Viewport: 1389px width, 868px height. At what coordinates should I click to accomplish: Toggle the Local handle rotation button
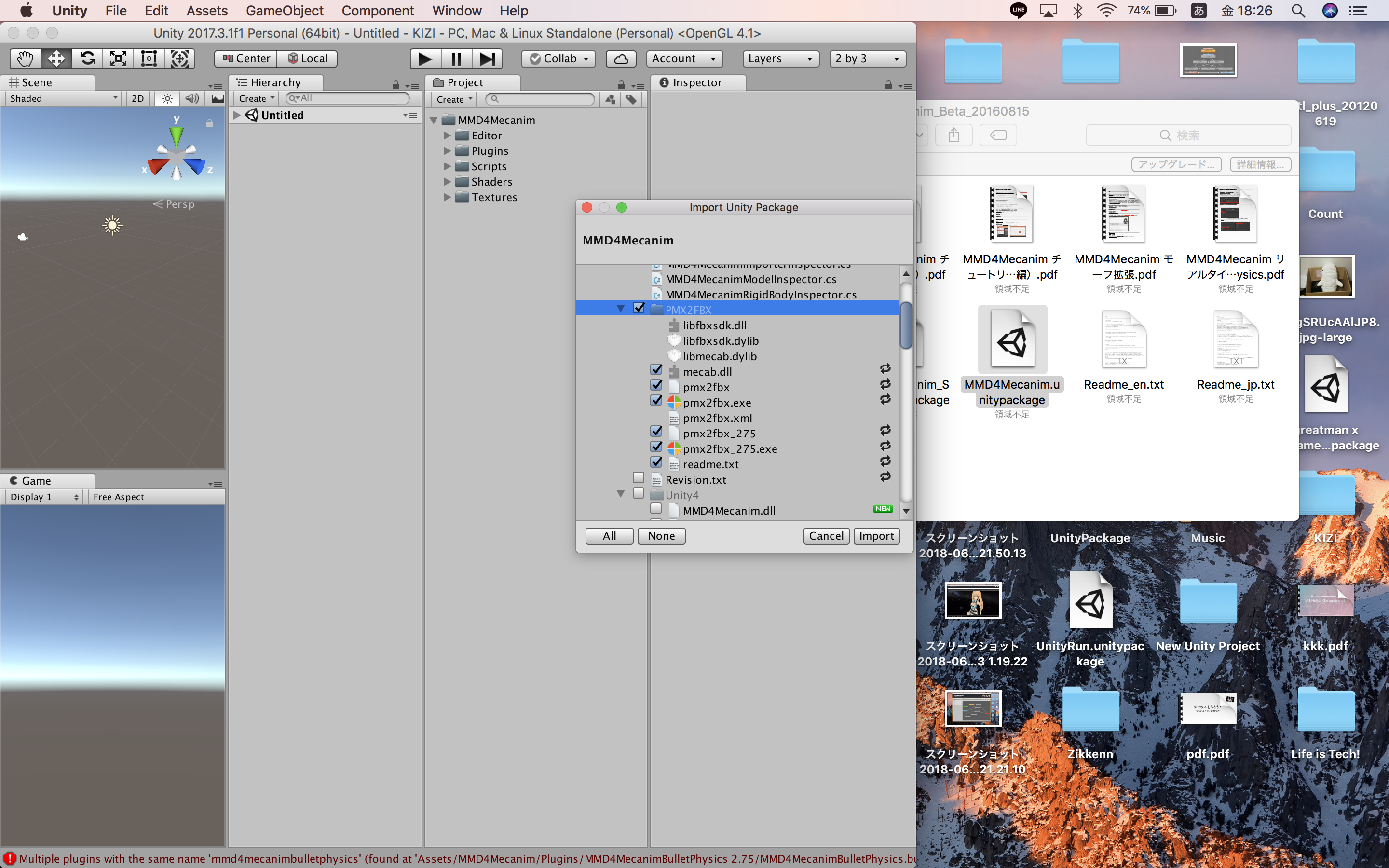[x=307, y=58]
